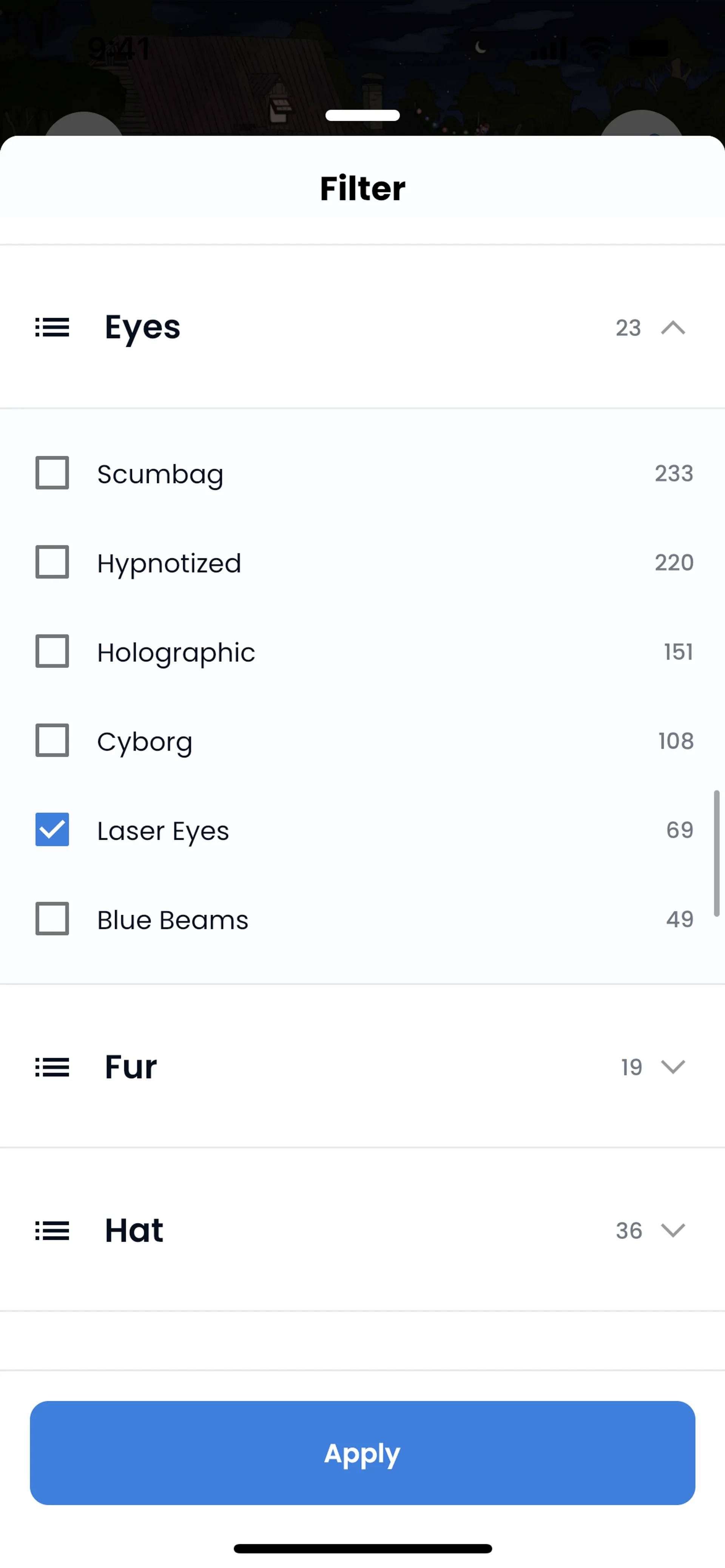Tap the Eyes section heading
The image size is (725, 1568).
[143, 328]
